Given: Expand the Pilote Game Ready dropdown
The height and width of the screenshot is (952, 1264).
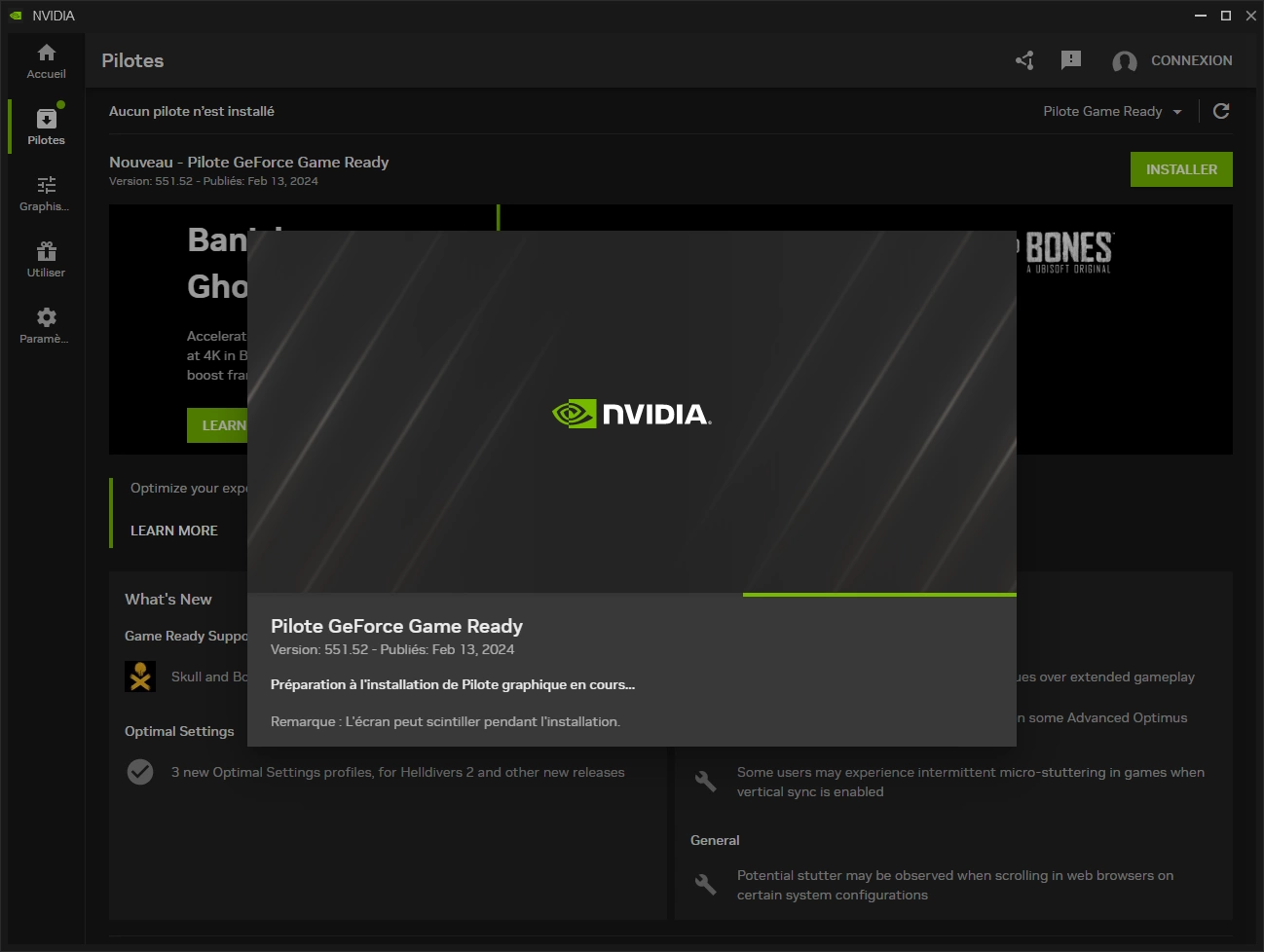Looking at the screenshot, I should [1112, 111].
